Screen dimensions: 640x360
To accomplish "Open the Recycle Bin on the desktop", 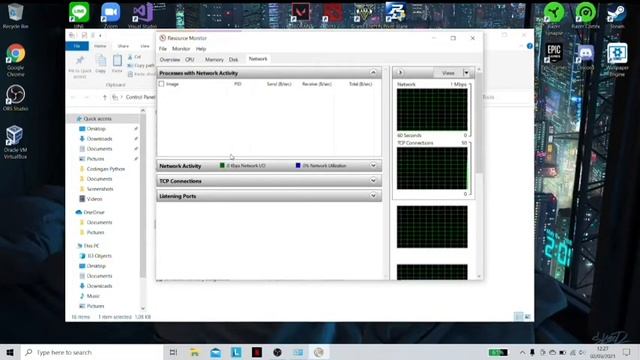I will click(16, 16).
